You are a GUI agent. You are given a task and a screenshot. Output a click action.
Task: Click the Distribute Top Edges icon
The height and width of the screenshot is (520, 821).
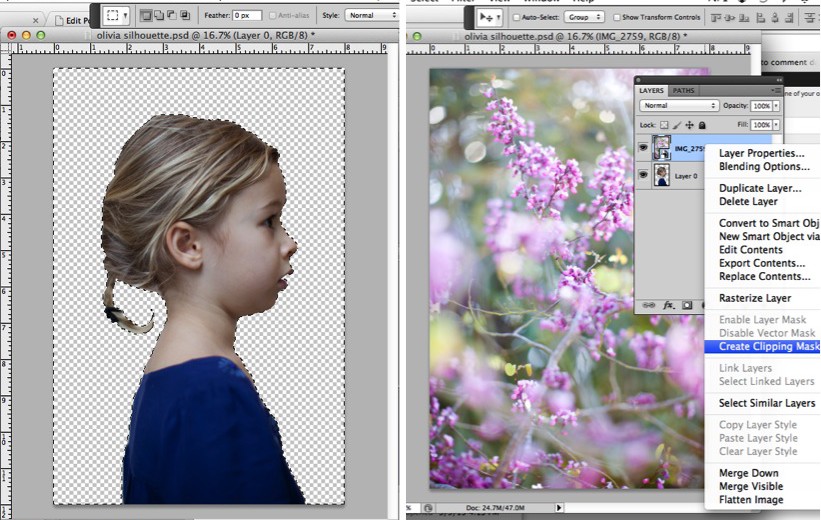809,18
